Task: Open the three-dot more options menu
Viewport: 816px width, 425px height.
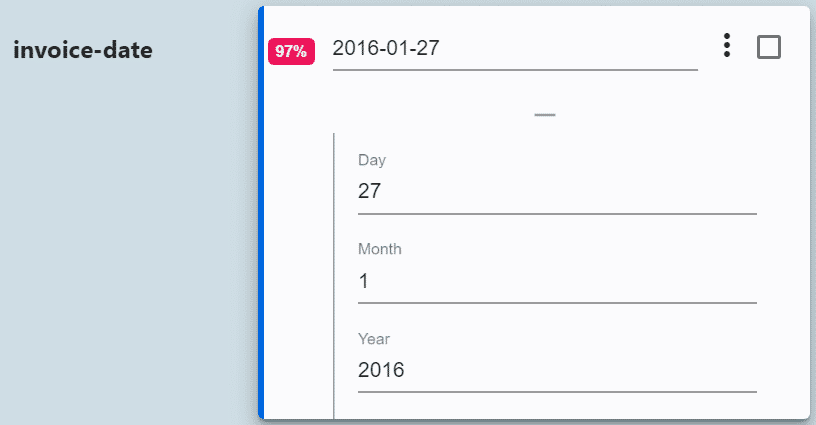Action: pos(727,46)
